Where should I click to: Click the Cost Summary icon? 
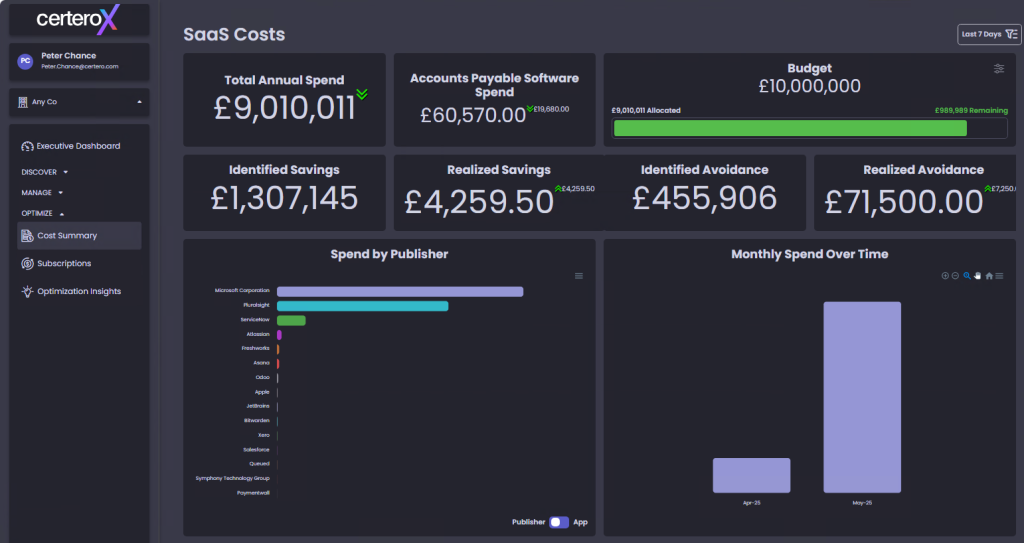27,236
